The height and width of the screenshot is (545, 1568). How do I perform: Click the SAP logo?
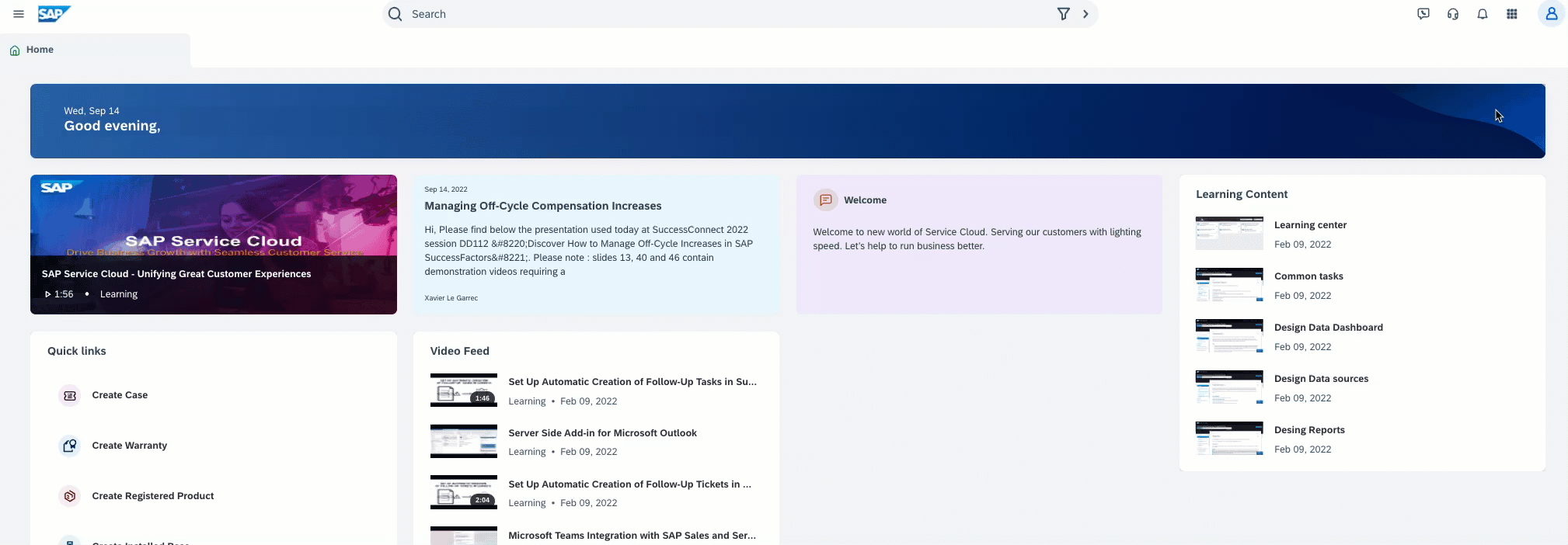pos(54,14)
